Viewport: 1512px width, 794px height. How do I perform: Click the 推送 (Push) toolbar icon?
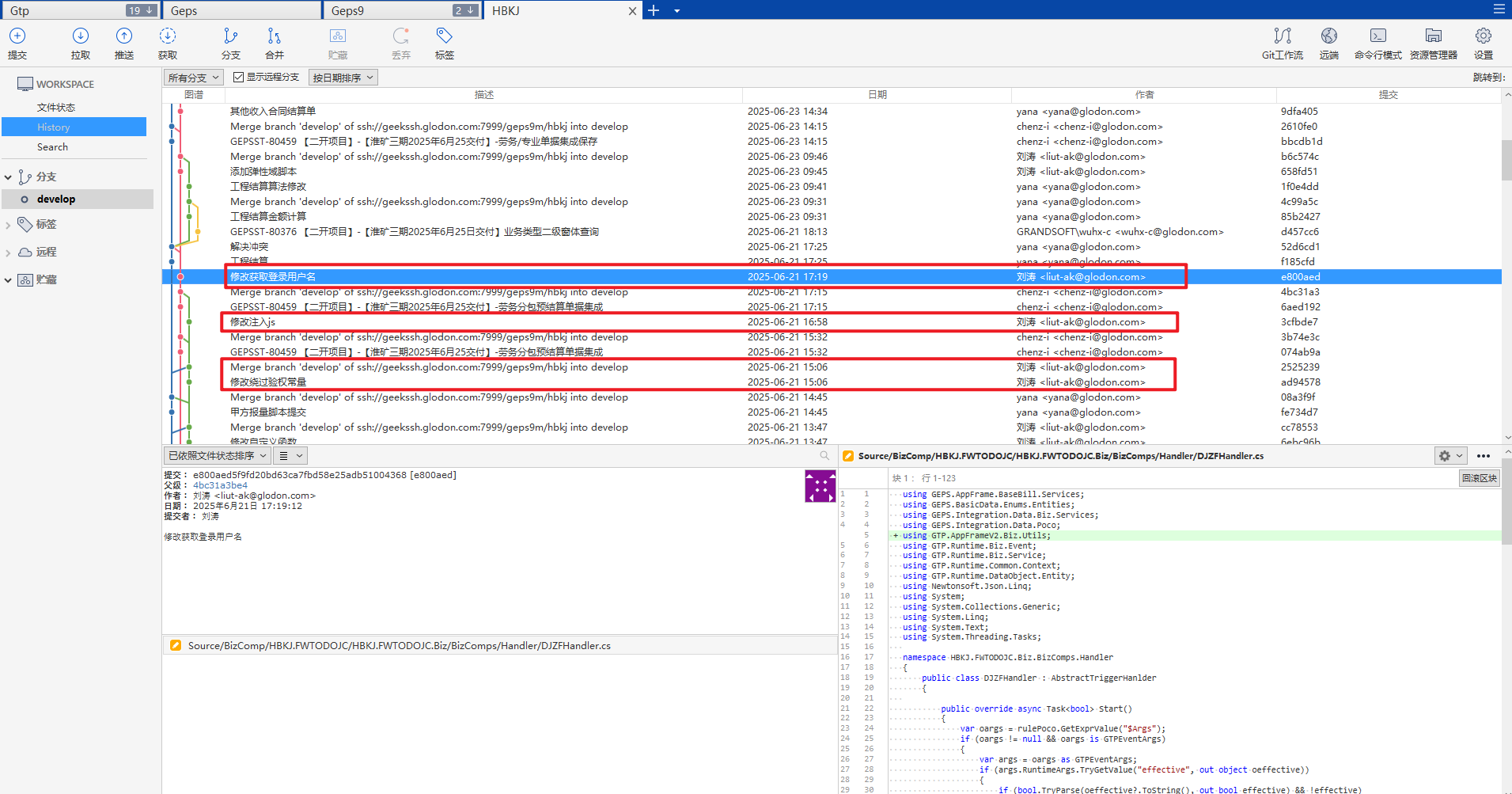click(124, 36)
